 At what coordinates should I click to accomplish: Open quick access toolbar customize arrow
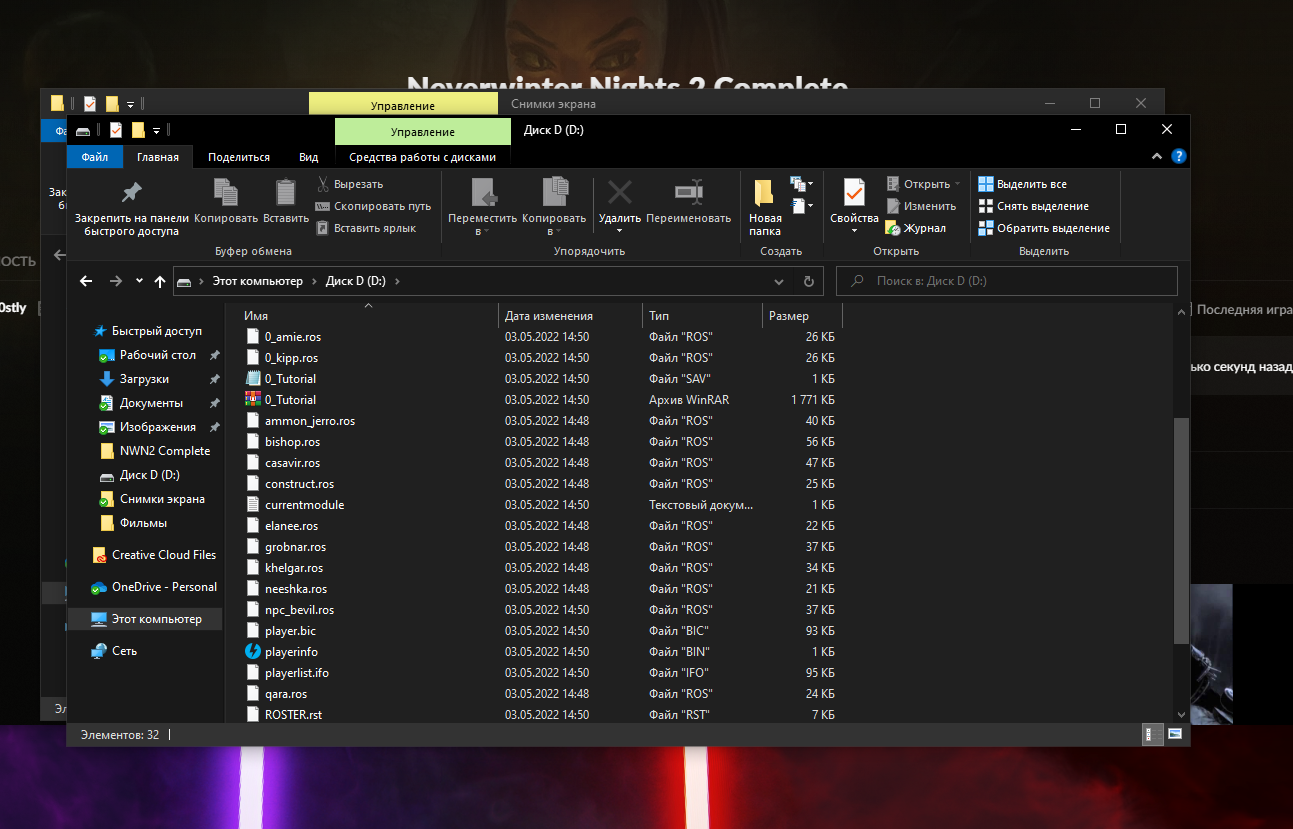click(x=157, y=130)
